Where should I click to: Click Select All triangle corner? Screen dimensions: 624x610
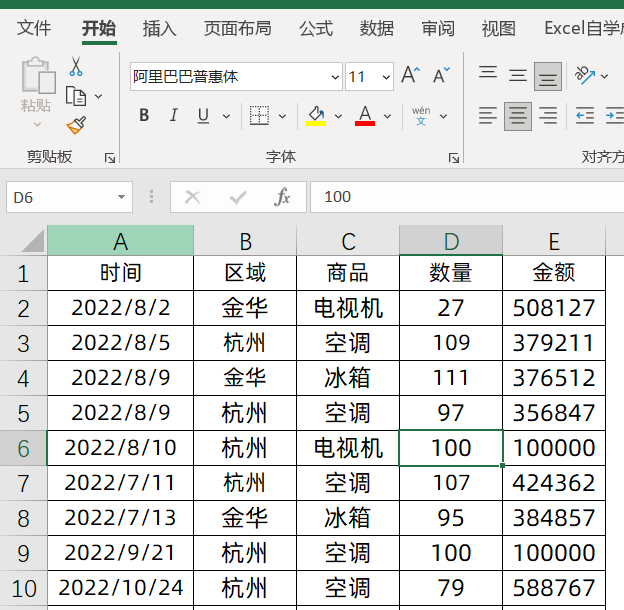pyautogui.click(x=33, y=241)
